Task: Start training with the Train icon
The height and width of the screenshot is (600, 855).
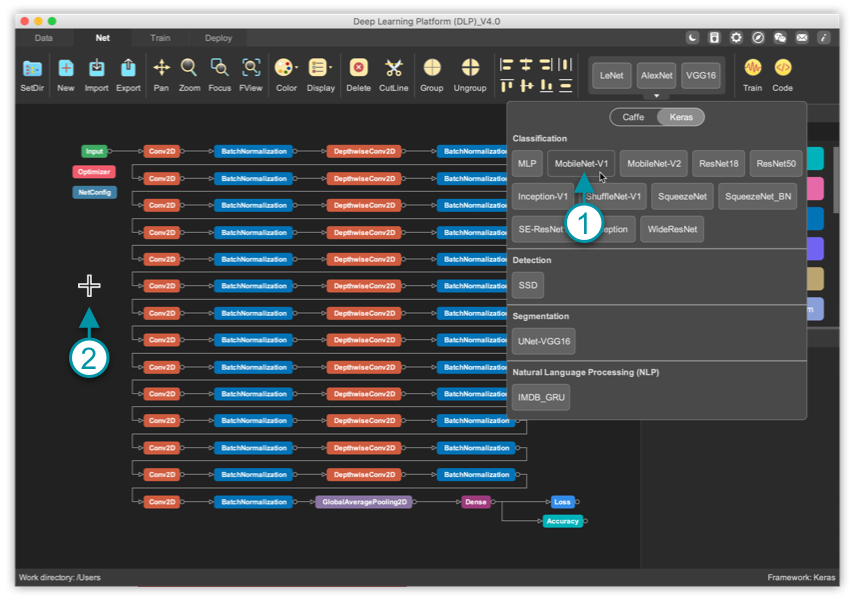Action: tap(751, 69)
